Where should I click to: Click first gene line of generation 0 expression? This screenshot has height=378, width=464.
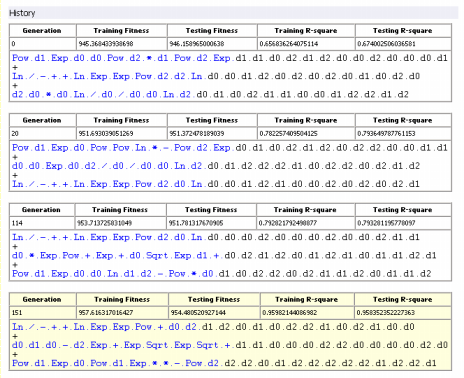(230, 58)
